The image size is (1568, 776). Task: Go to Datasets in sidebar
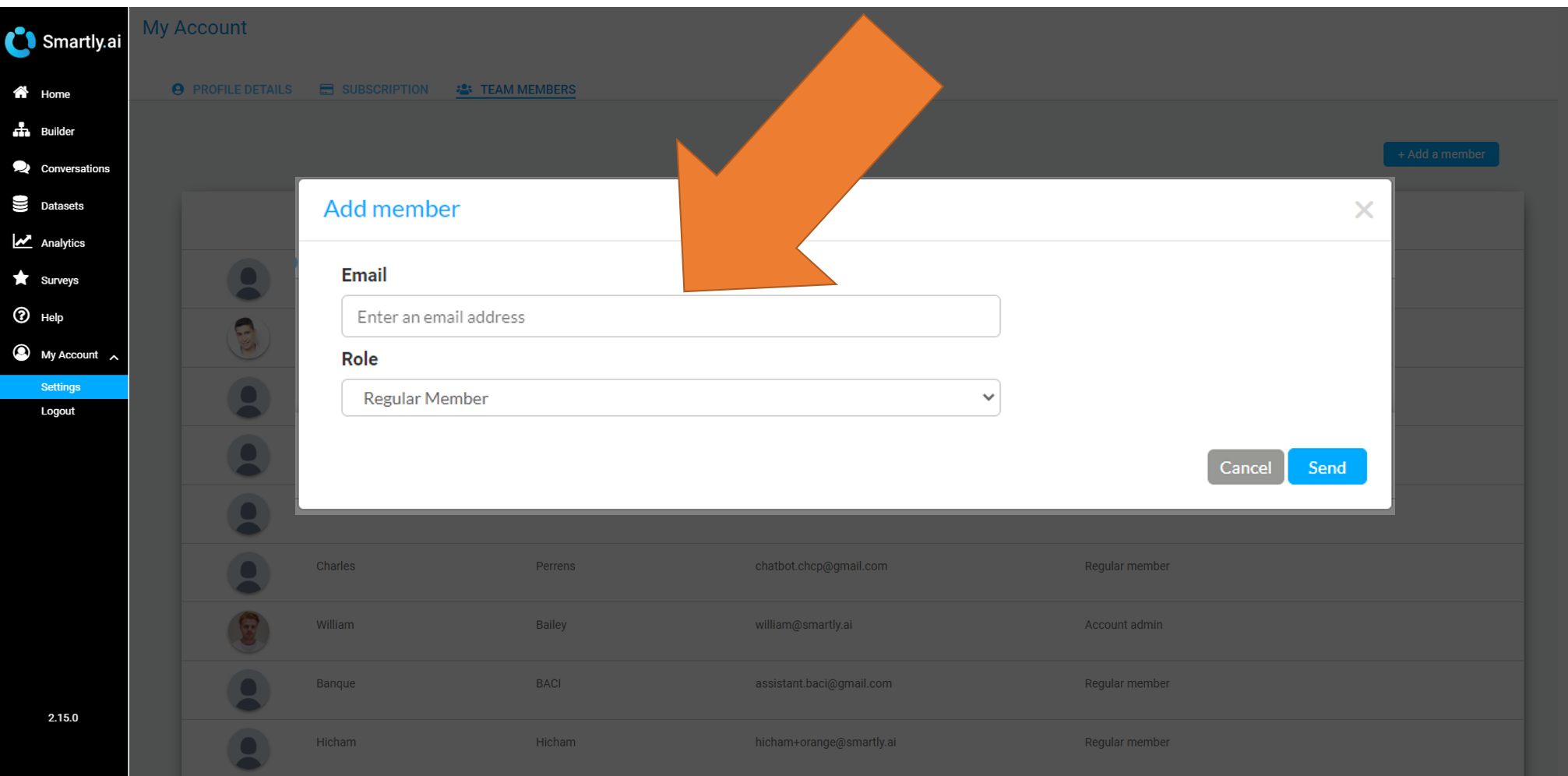click(64, 206)
